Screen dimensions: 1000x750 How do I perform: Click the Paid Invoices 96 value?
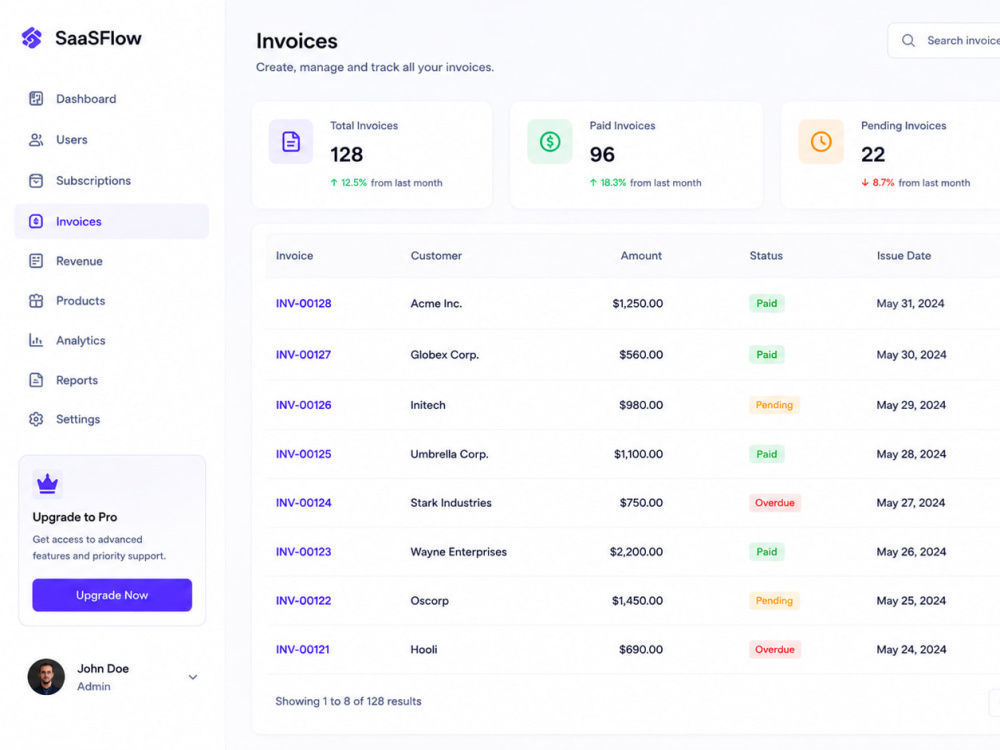tap(602, 154)
